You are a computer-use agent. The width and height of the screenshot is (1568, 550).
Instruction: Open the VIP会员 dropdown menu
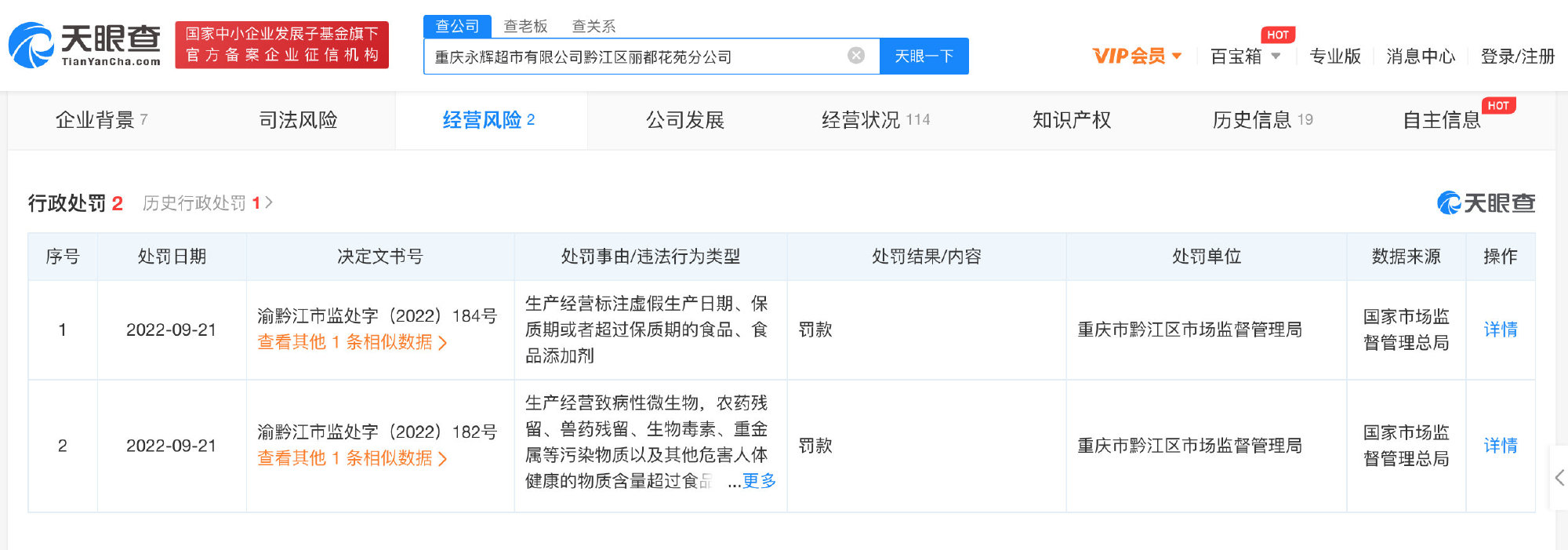coord(1137,56)
